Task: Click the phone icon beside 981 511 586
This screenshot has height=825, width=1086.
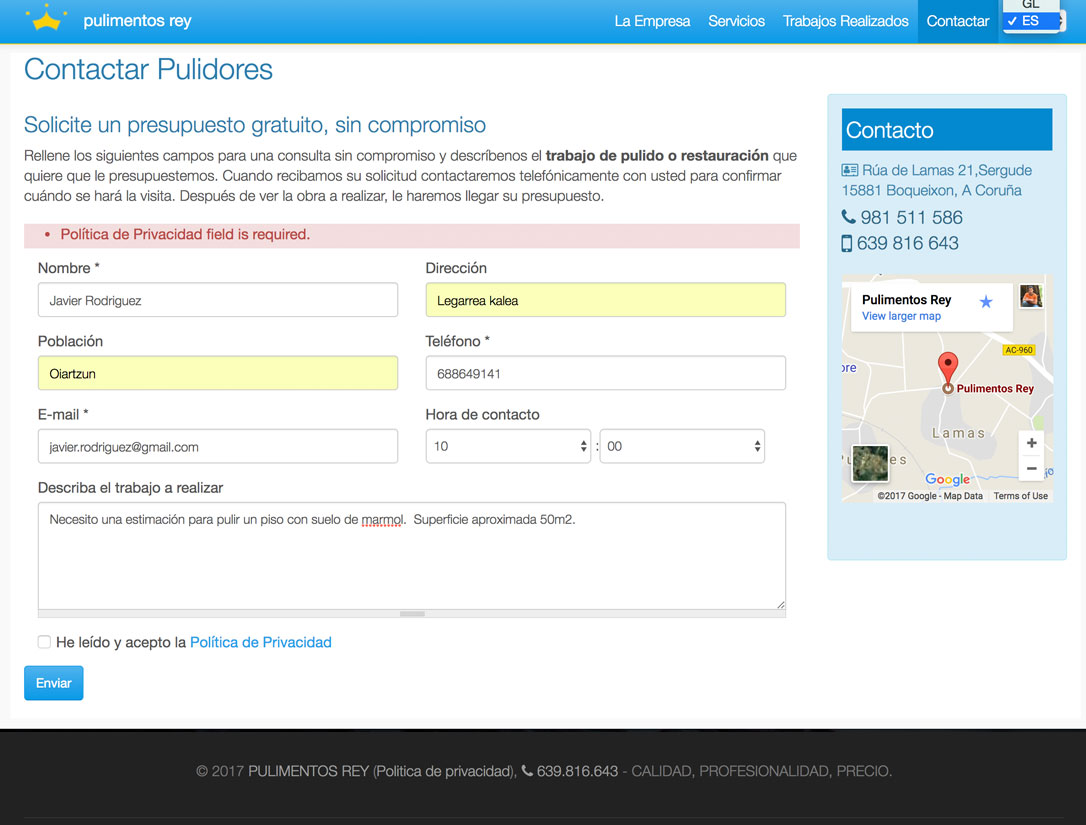Action: 848,217
